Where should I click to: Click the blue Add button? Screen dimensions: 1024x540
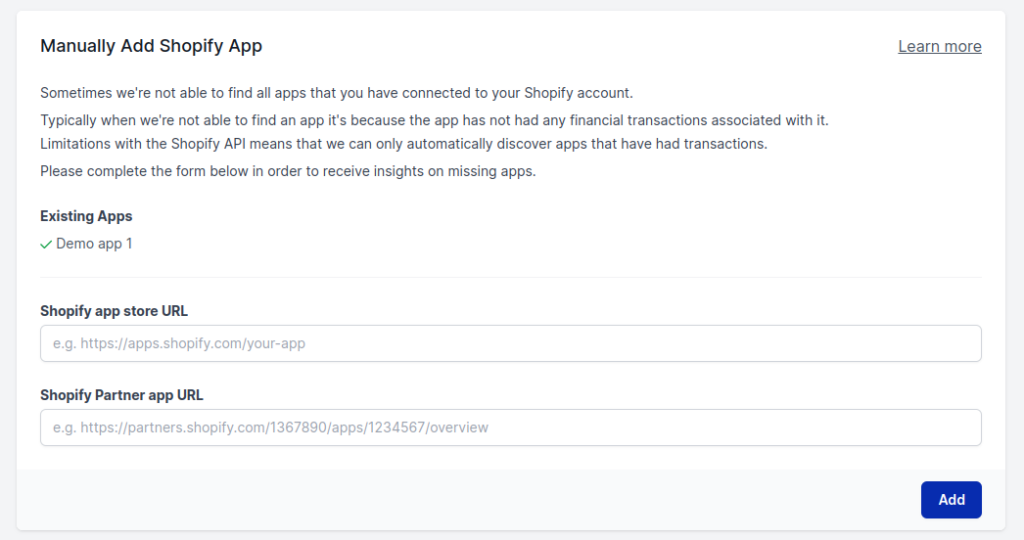[951, 500]
